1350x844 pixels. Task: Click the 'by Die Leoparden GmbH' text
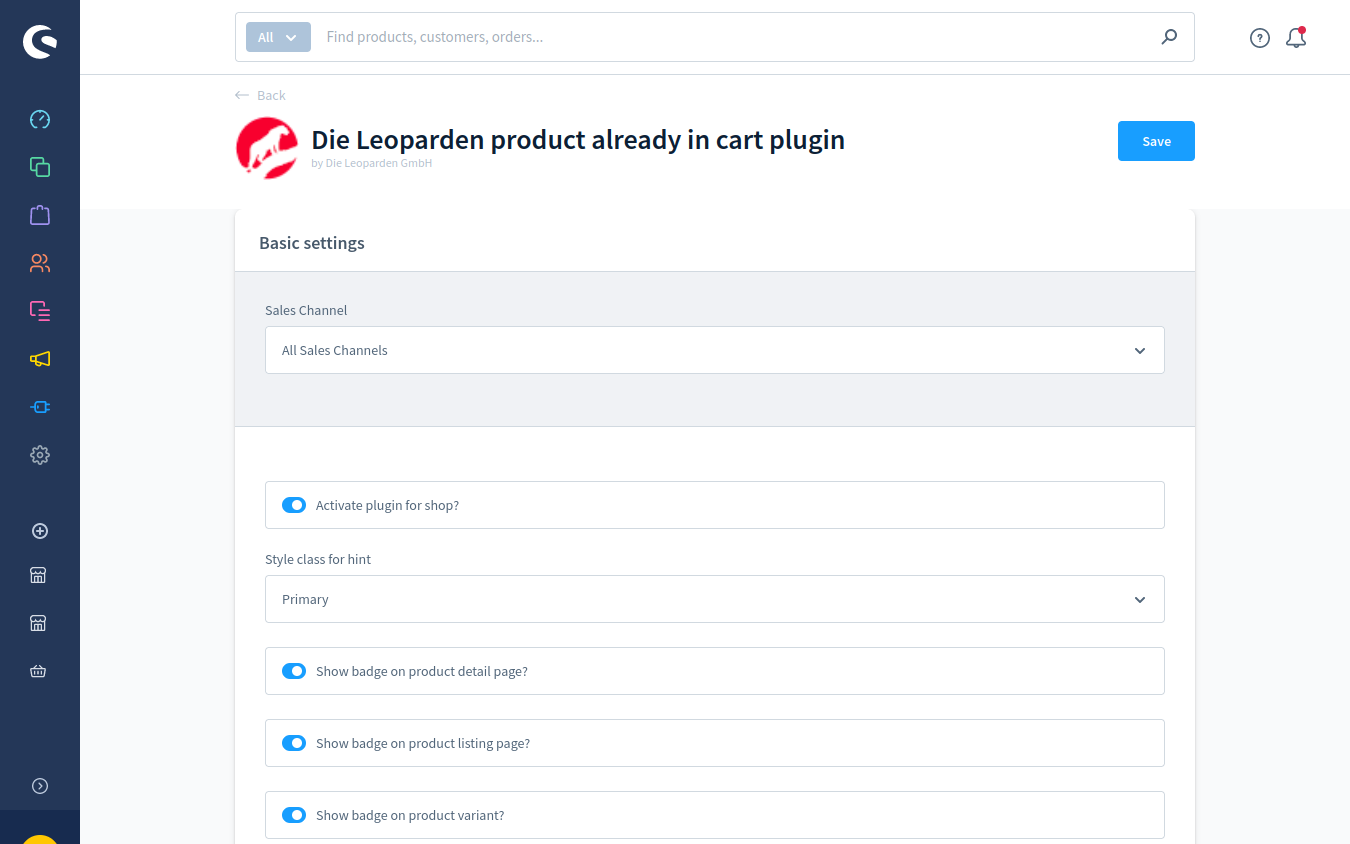click(x=372, y=163)
